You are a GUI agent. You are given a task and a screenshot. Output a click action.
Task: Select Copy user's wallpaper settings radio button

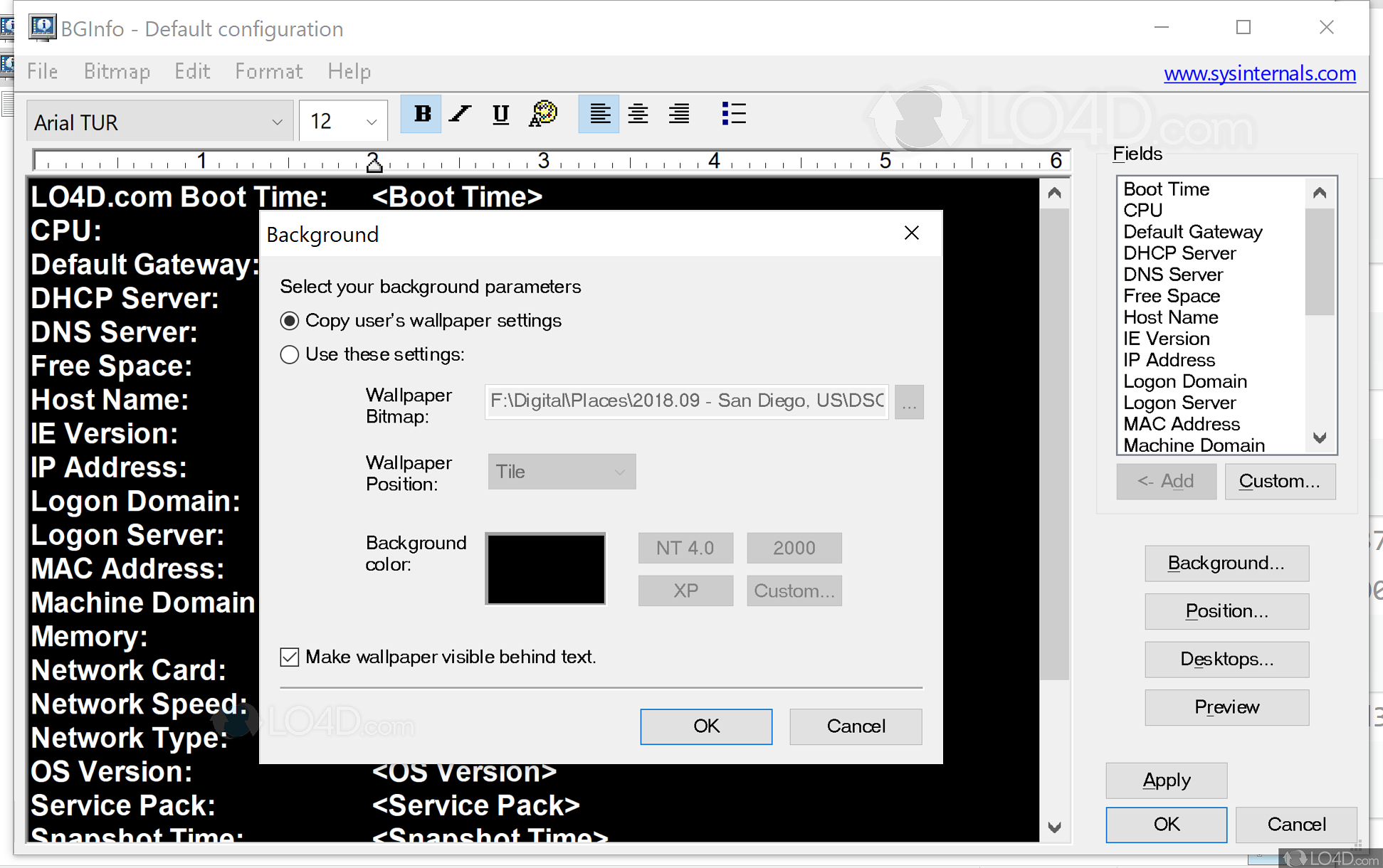pos(289,321)
